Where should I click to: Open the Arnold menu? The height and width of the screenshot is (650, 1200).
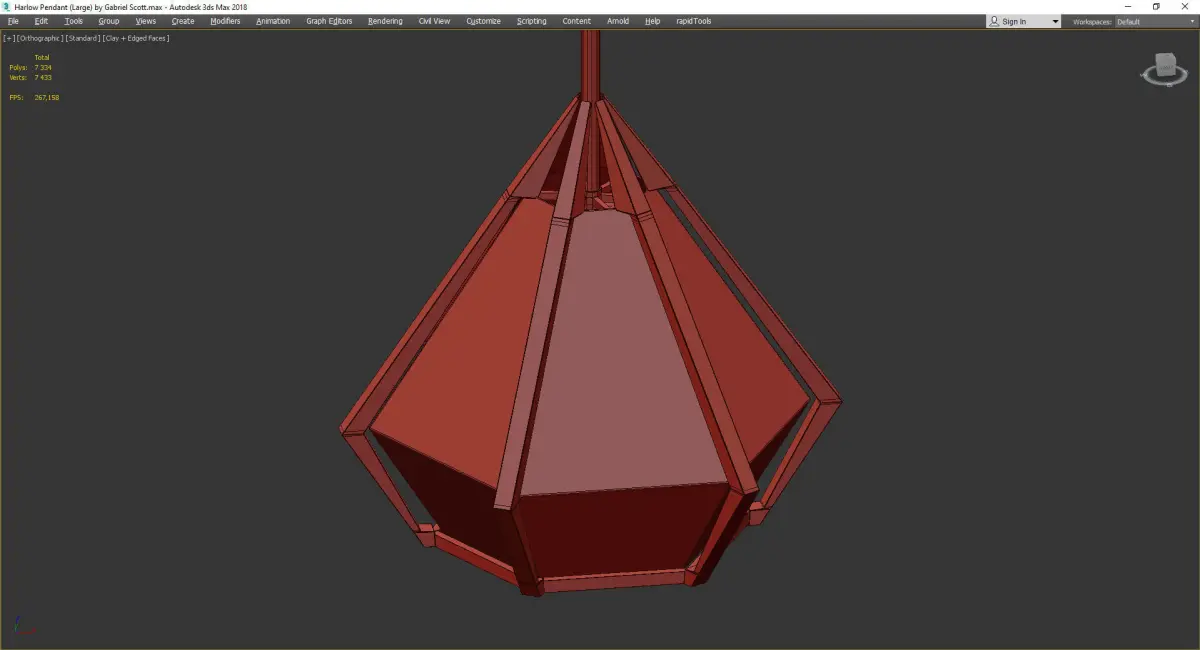click(618, 21)
